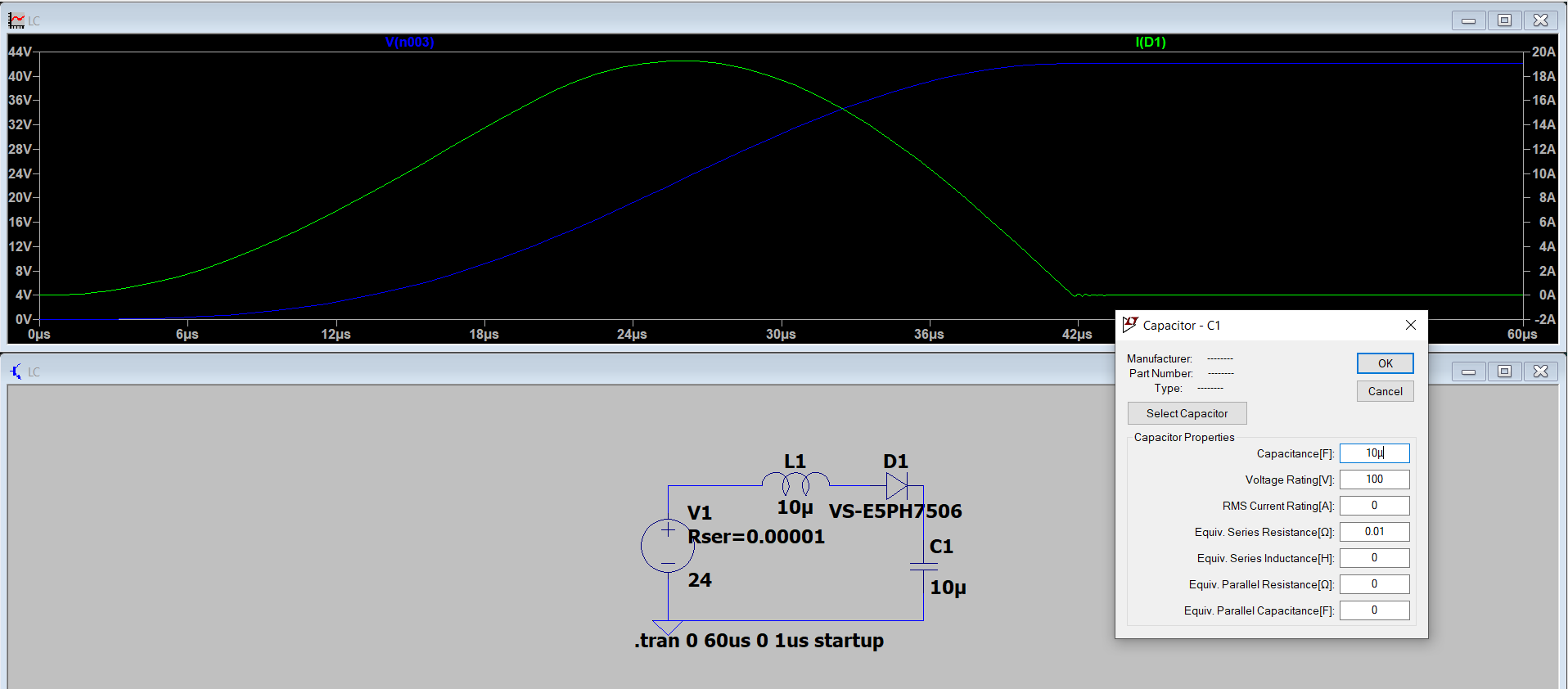Screen dimensions: 1568x689
Task: Click the Equiv. Parallel Resistance field
Action: tap(1375, 584)
